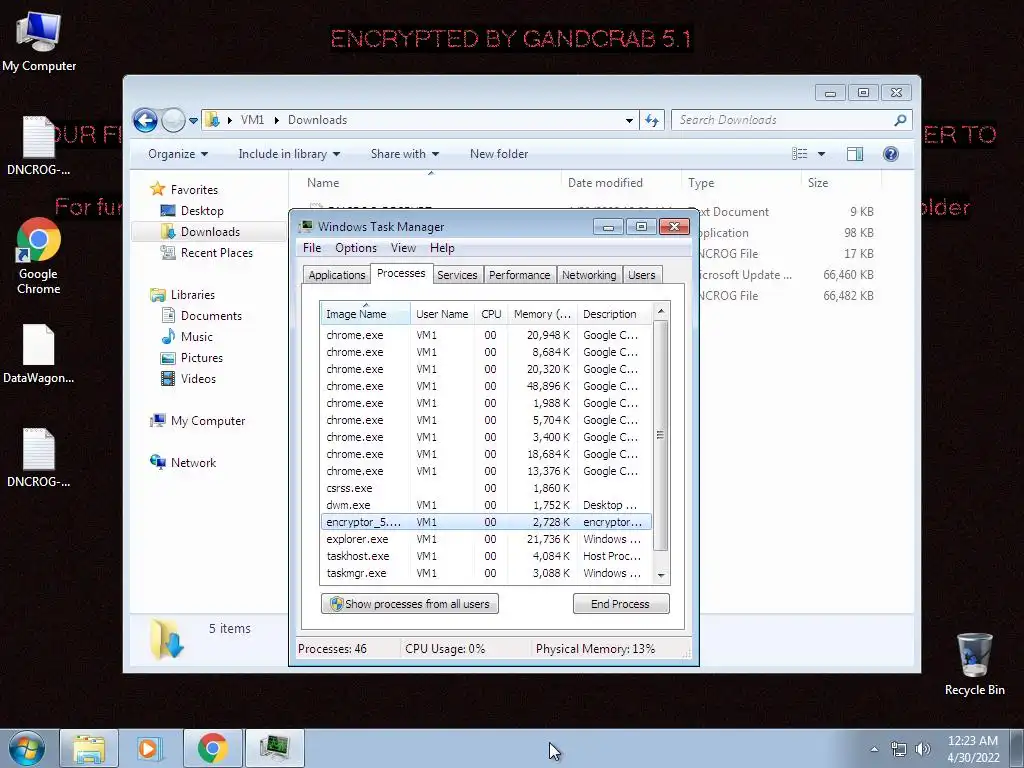Image resolution: width=1024 pixels, height=768 pixels.
Task: Open Task Manager Help menu
Action: [x=442, y=248]
